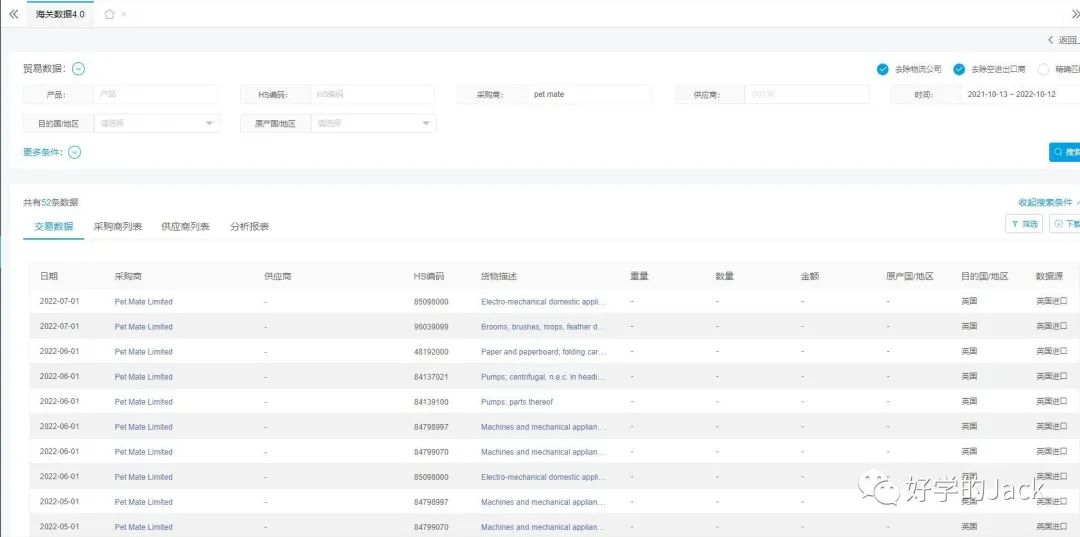Open the 原产国/地区 dropdown

[373, 124]
